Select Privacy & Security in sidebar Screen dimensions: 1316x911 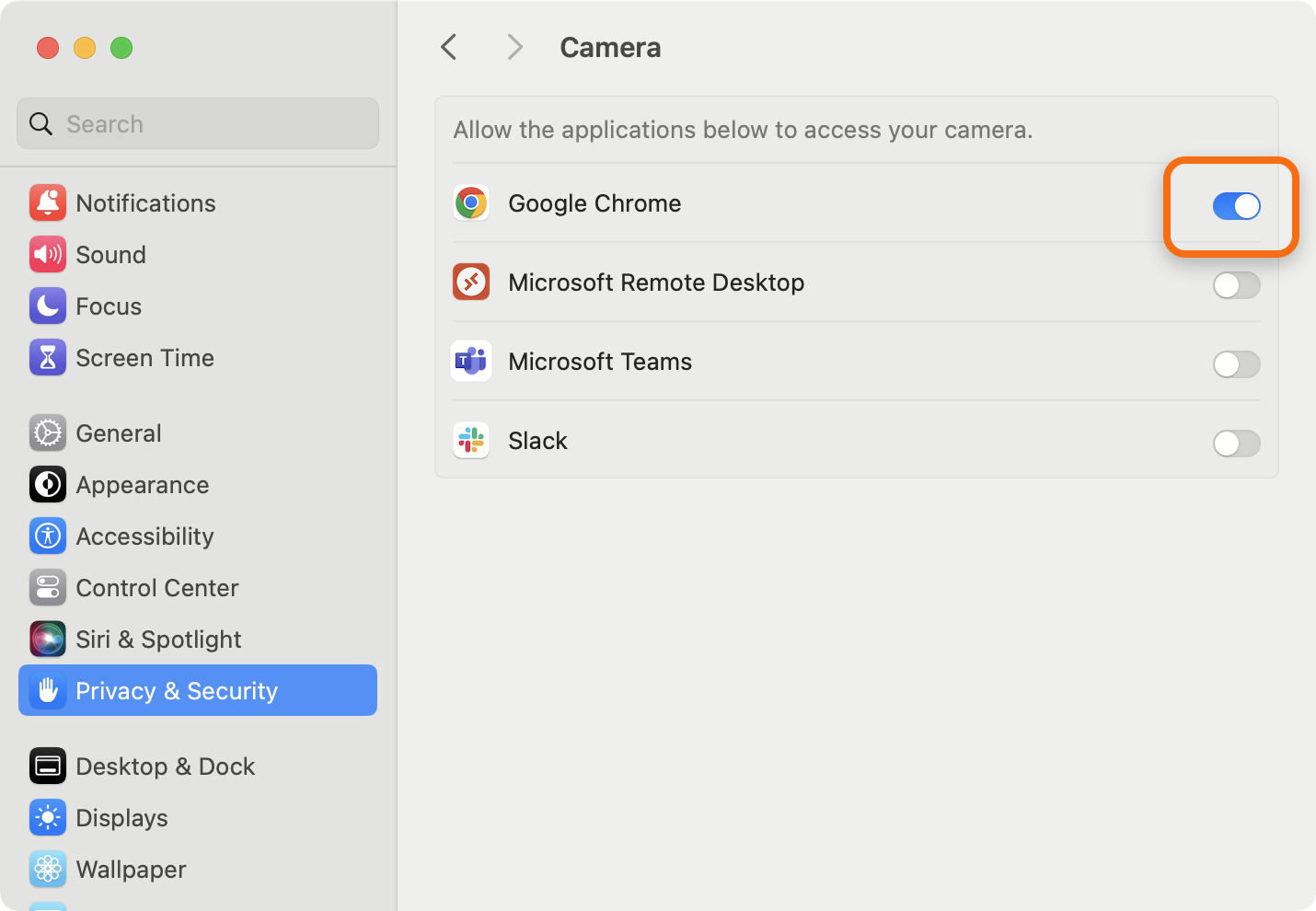coord(198,690)
